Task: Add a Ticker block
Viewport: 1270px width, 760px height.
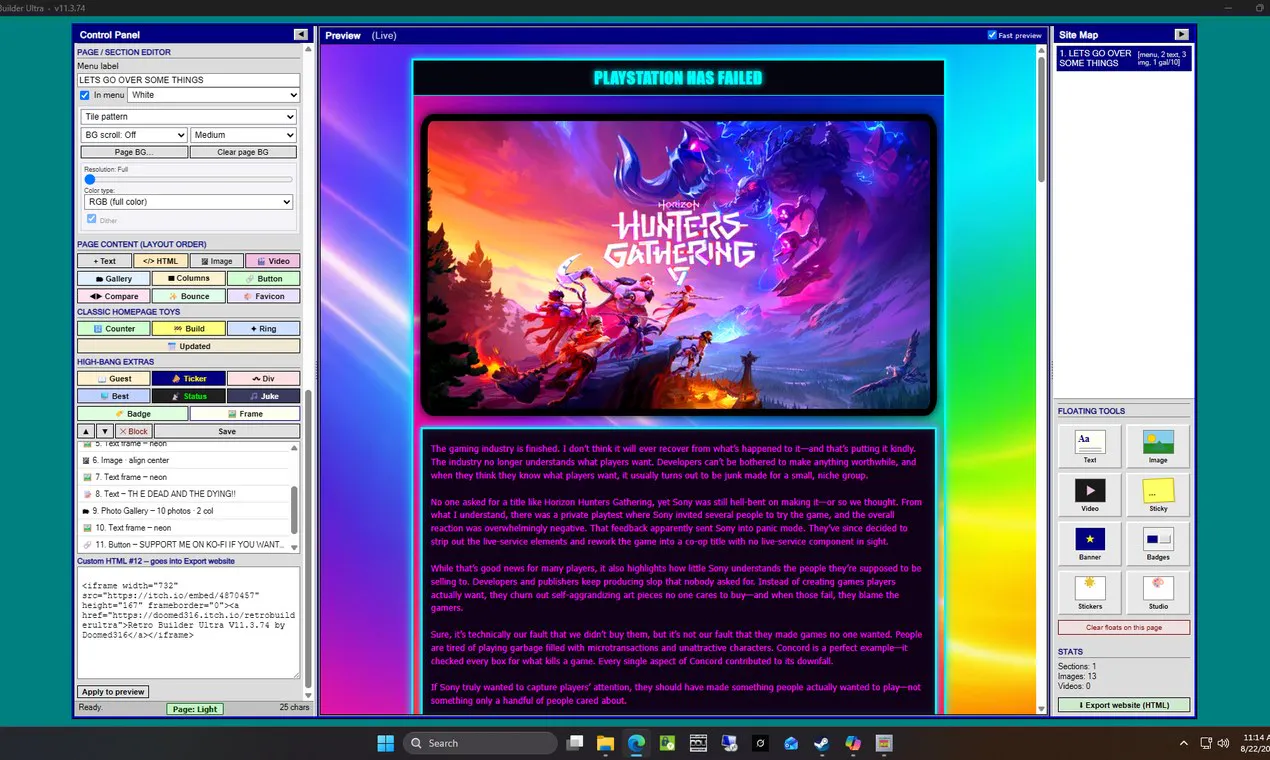Action: 189,379
